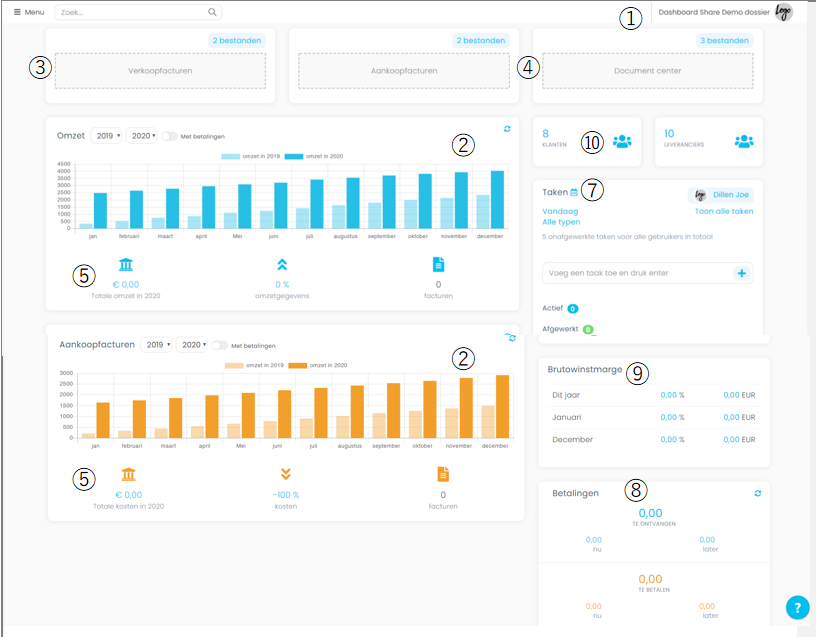Toggle 'Met betalingen' switch in Aankoopfacturen panel
This screenshot has height=637, width=816.
click(x=219, y=345)
